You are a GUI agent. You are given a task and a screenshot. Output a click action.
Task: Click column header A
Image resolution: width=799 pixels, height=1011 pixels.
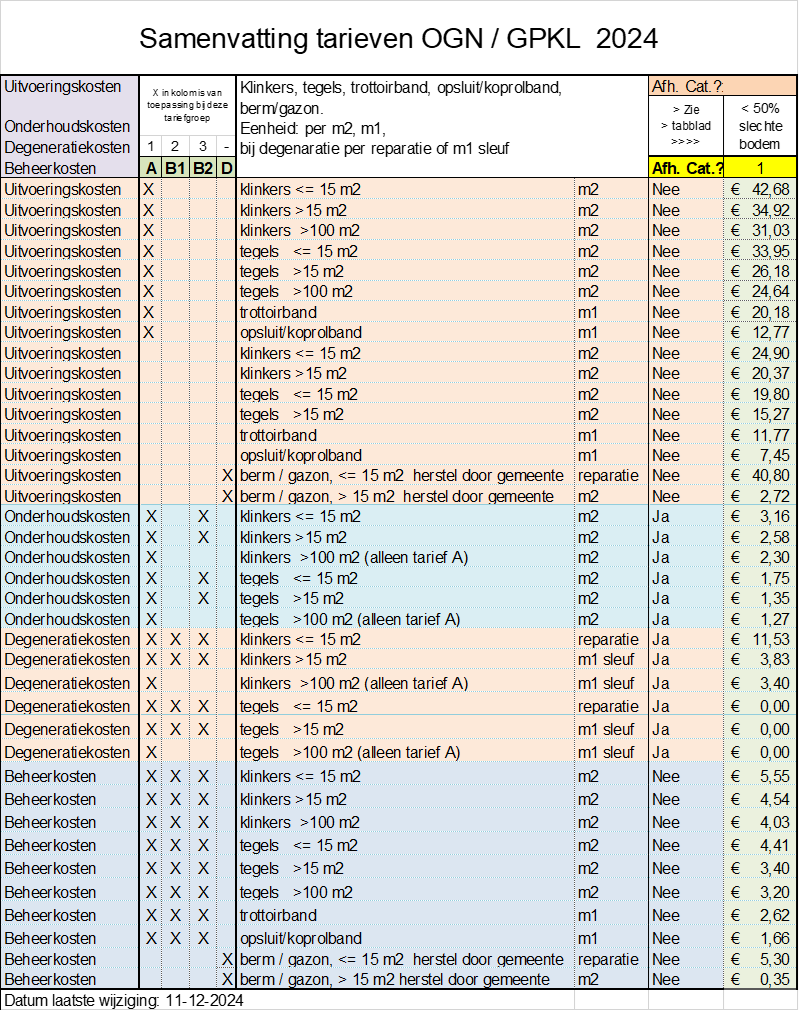(x=151, y=168)
